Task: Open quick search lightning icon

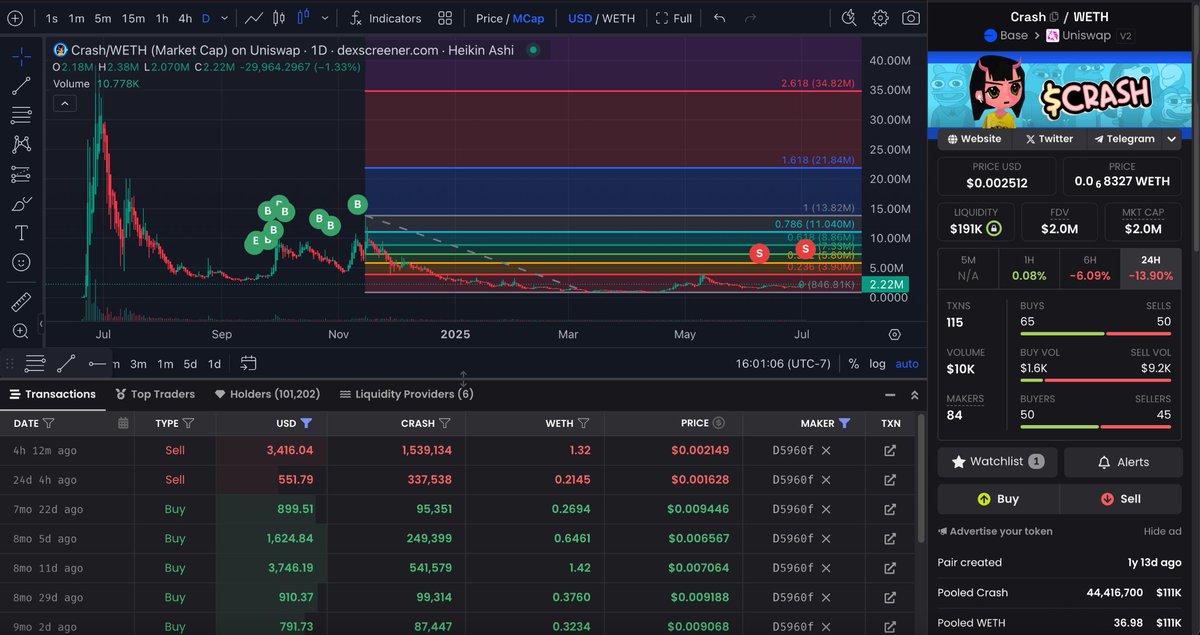Action: tap(849, 18)
